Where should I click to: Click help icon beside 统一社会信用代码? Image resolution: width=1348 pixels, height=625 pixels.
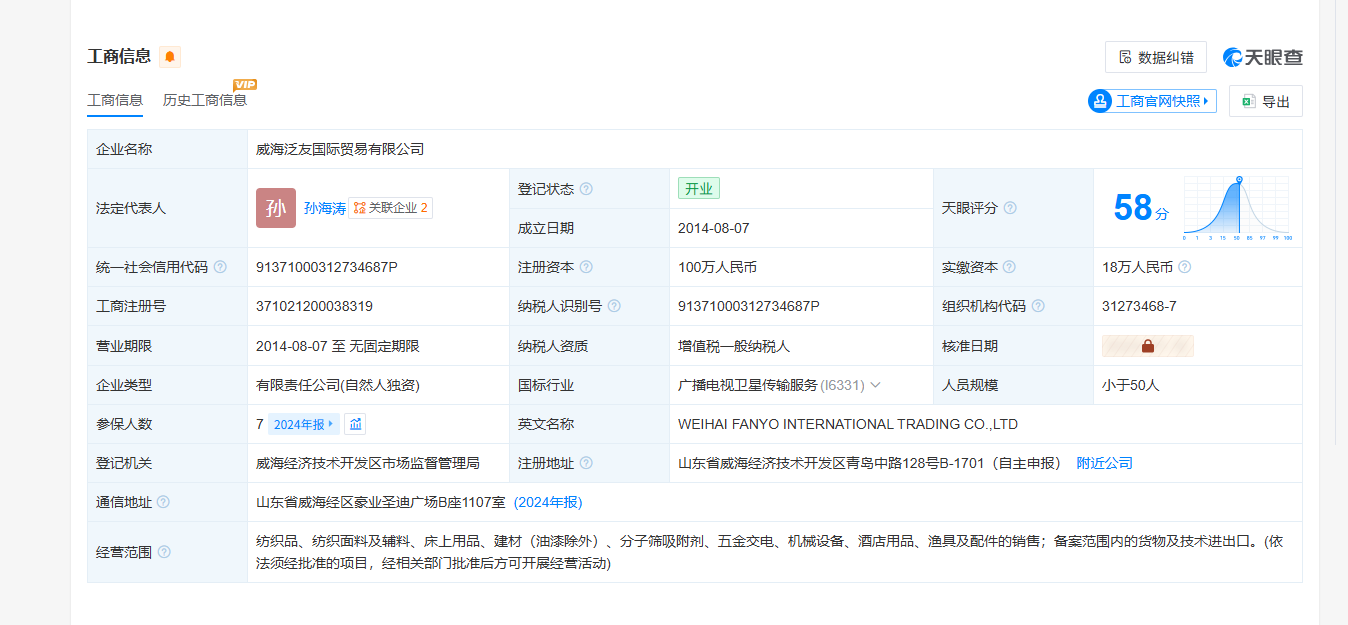220,267
